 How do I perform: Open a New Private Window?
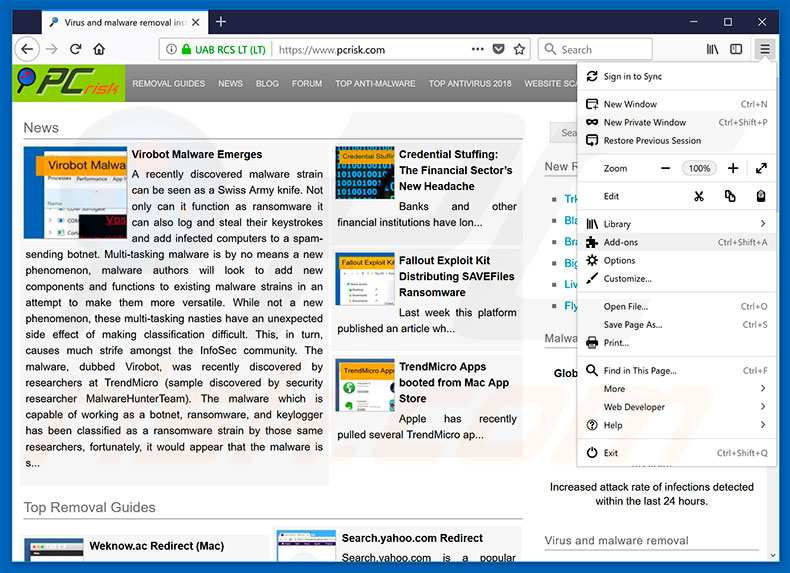tap(676, 122)
